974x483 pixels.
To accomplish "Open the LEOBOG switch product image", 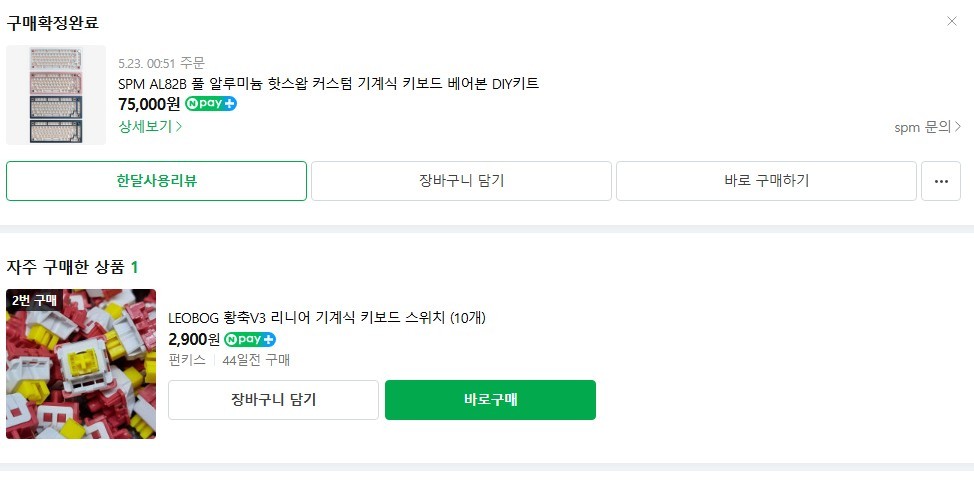I will (x=81, y=364).
